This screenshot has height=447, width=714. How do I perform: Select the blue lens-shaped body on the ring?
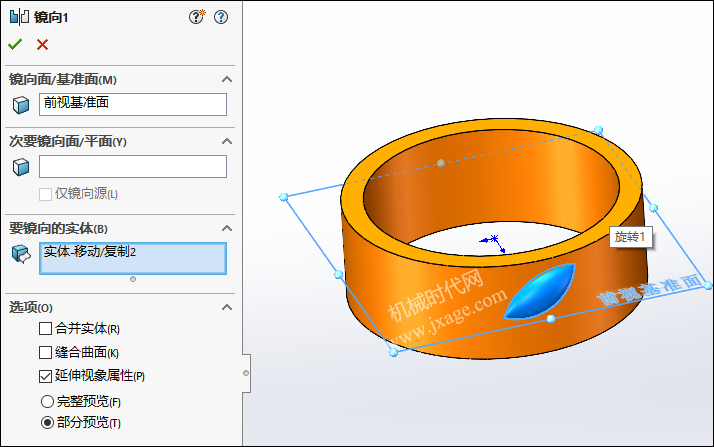tap(540, 290)
